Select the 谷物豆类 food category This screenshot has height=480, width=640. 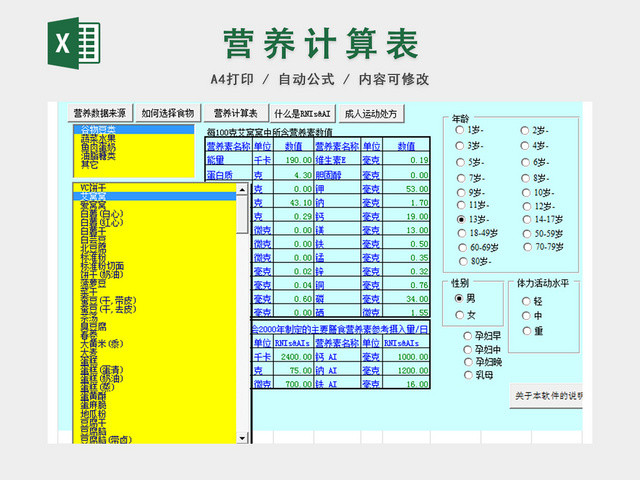coord(133,129)
